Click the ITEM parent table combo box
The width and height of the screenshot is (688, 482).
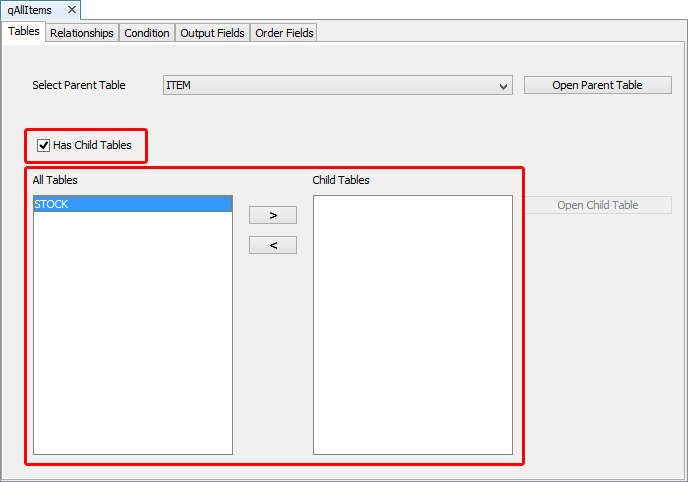click(x=330, y=85)
